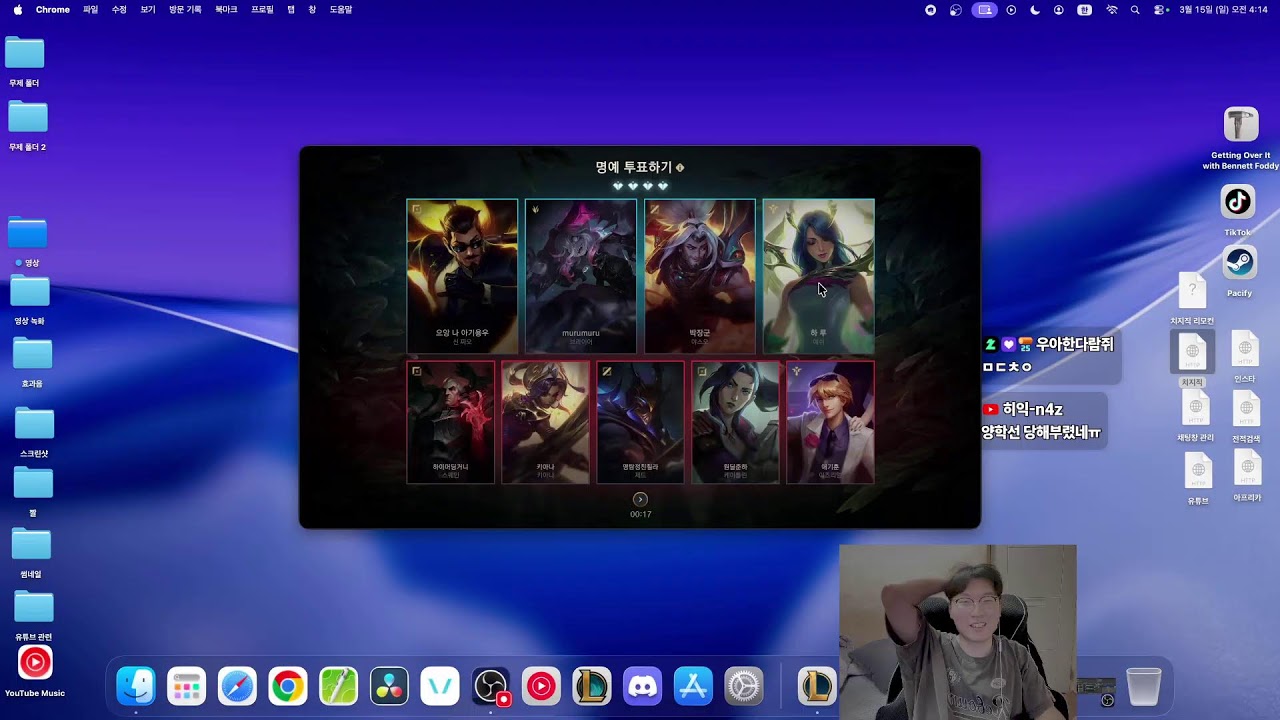This screenshot has width=1280, height=720.
Task: Honor the murumuru player card
Action: 581,276
